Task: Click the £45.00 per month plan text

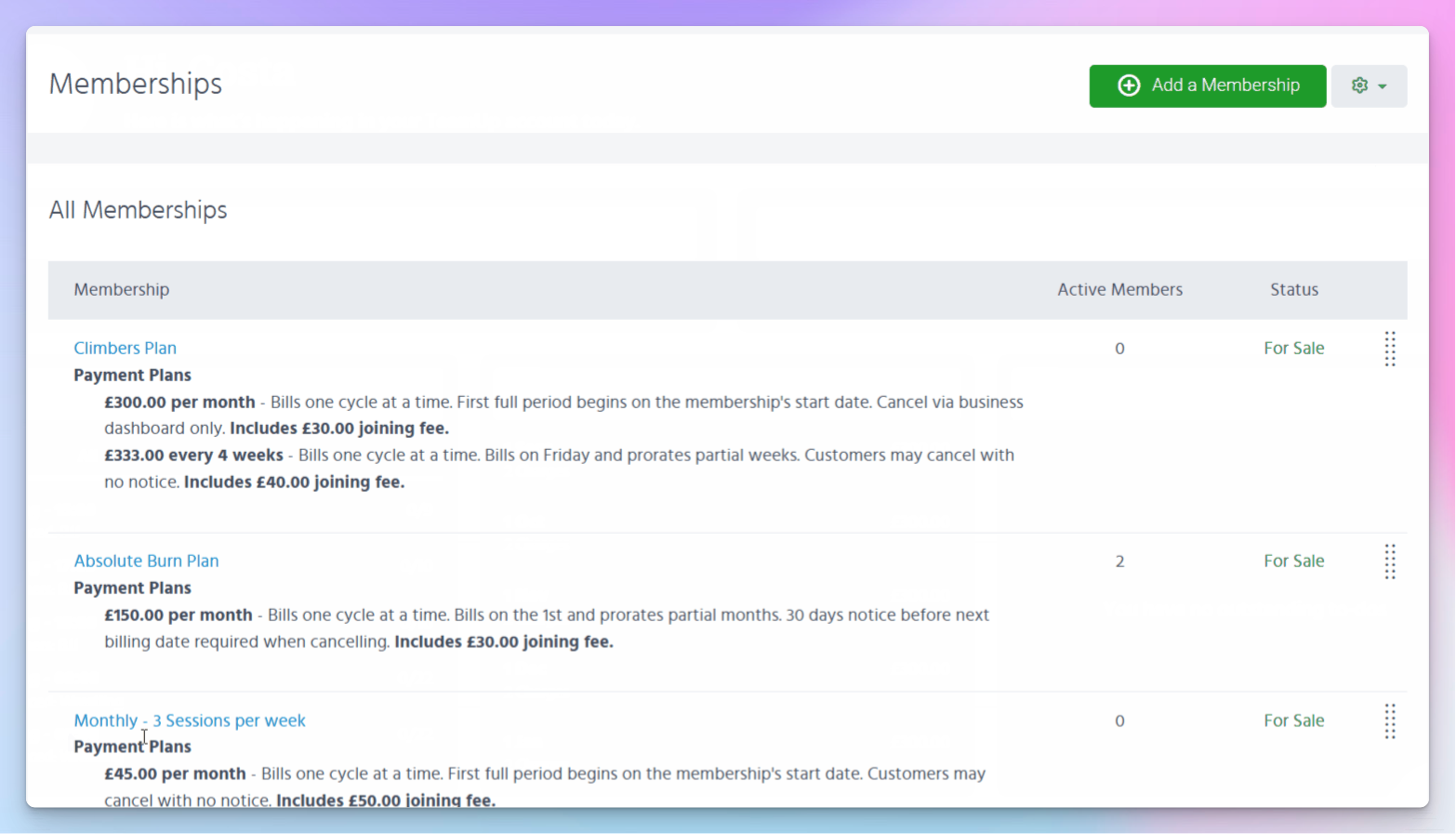Action: click(175, 774)
